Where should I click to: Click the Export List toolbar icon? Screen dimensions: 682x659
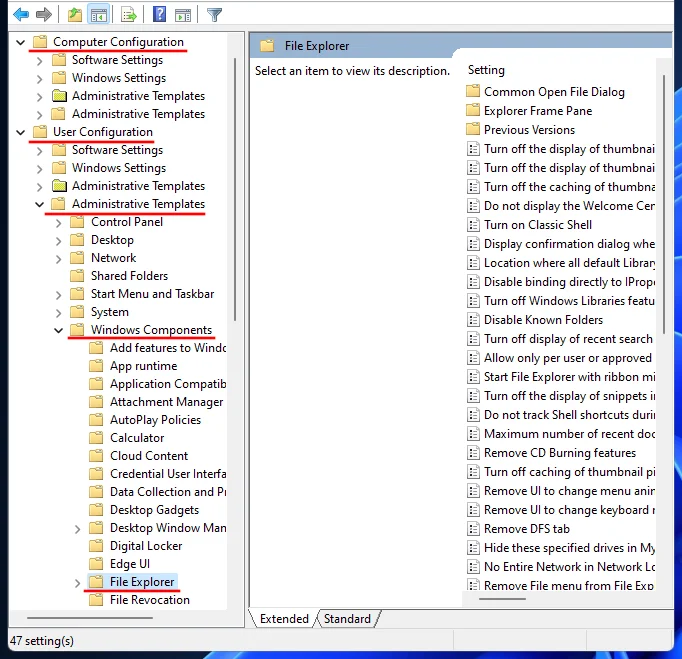(128, 14)
